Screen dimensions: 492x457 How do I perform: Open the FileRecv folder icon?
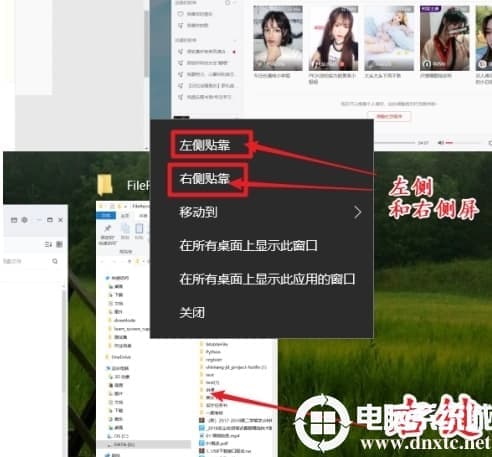[105, 184]
